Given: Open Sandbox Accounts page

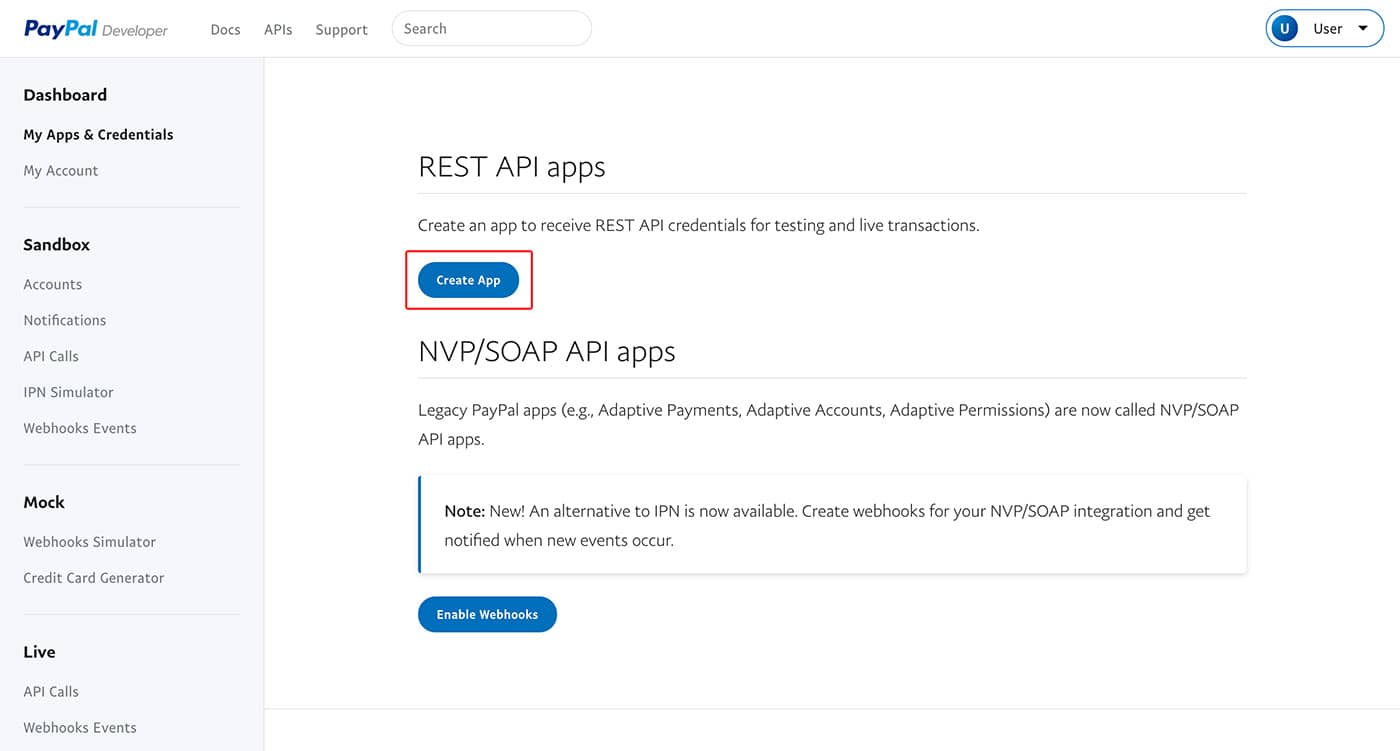Looking at the screenshot, I should [53, 284].
